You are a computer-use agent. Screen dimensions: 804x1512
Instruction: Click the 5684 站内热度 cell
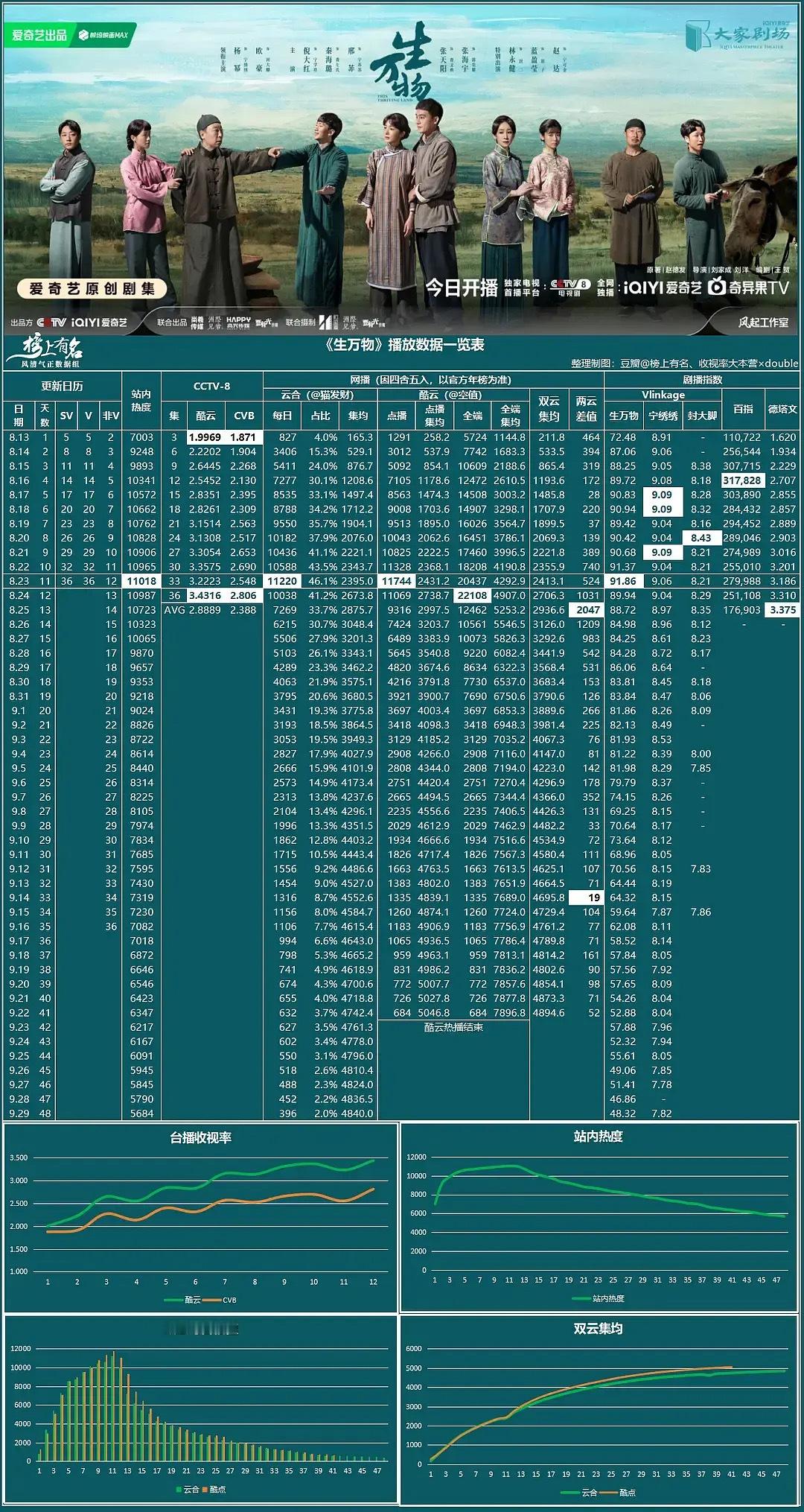141,1114
